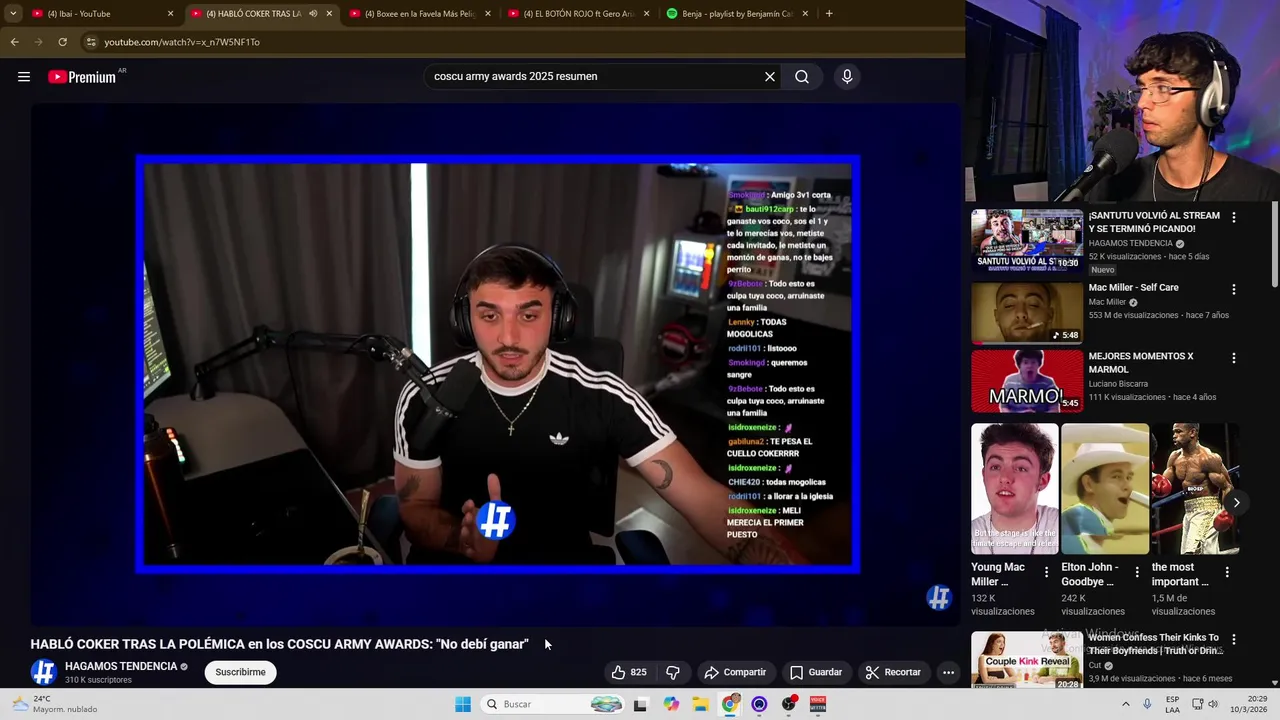Go to YouTube Premium home logo

click(82, 77)
